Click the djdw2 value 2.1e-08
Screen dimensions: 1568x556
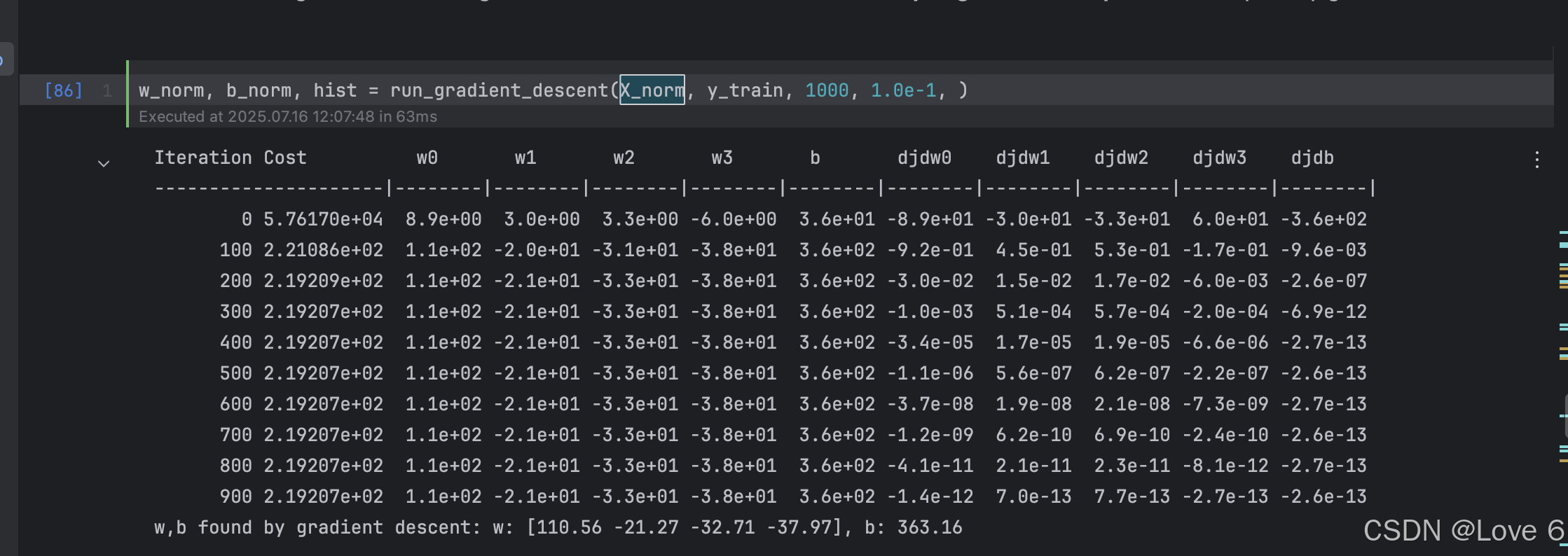pos(1132,404)
